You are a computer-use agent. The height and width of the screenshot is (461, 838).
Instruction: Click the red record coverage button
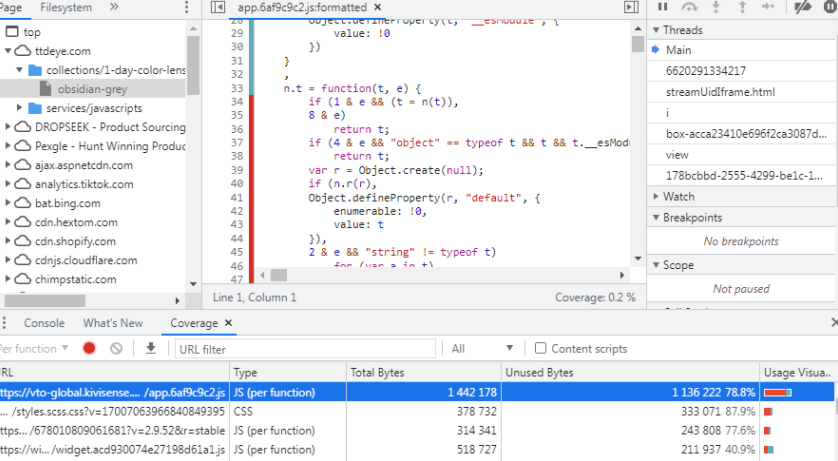[89, 348]
